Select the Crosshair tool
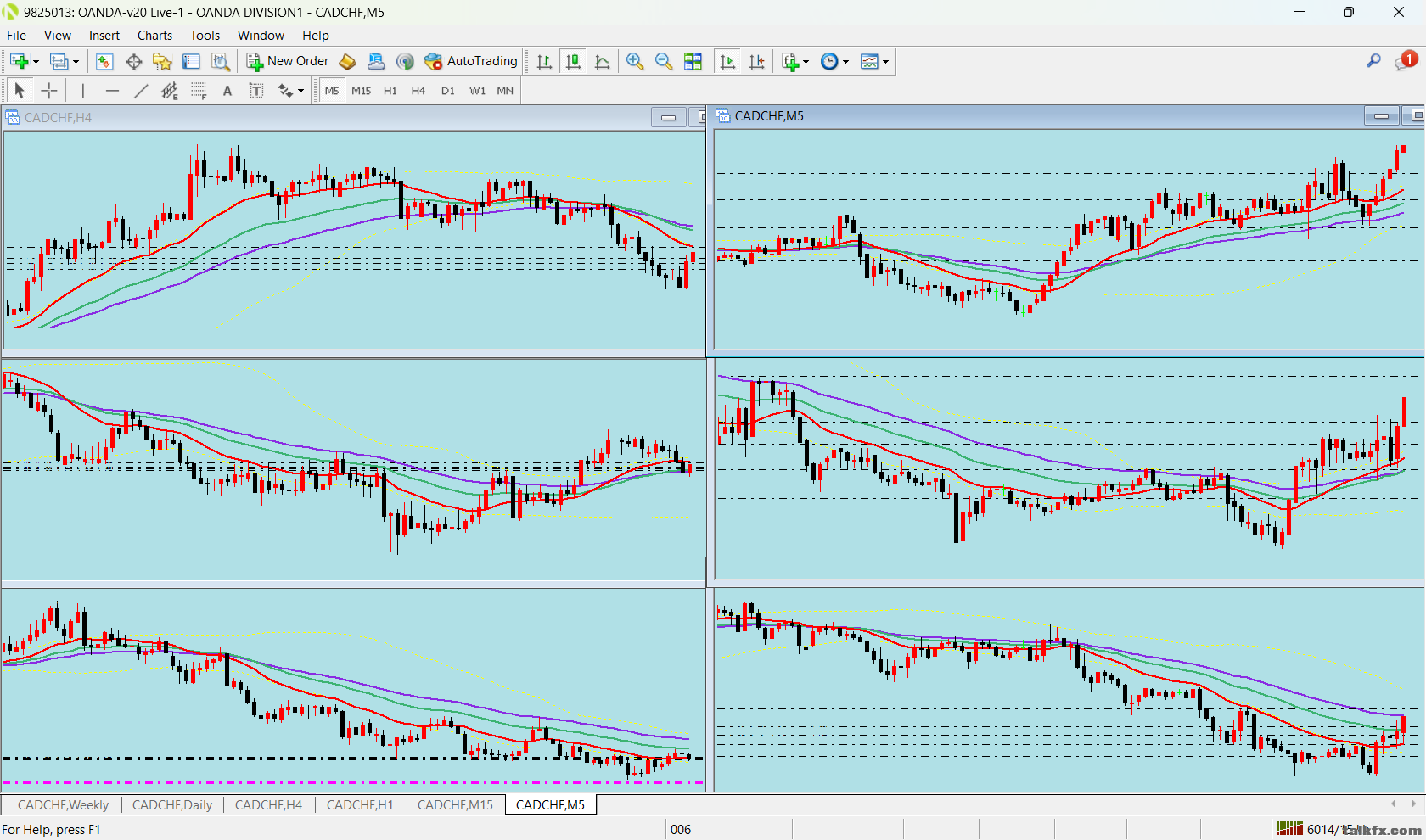Screen dimensions: 1426x840 click(49, 91)
